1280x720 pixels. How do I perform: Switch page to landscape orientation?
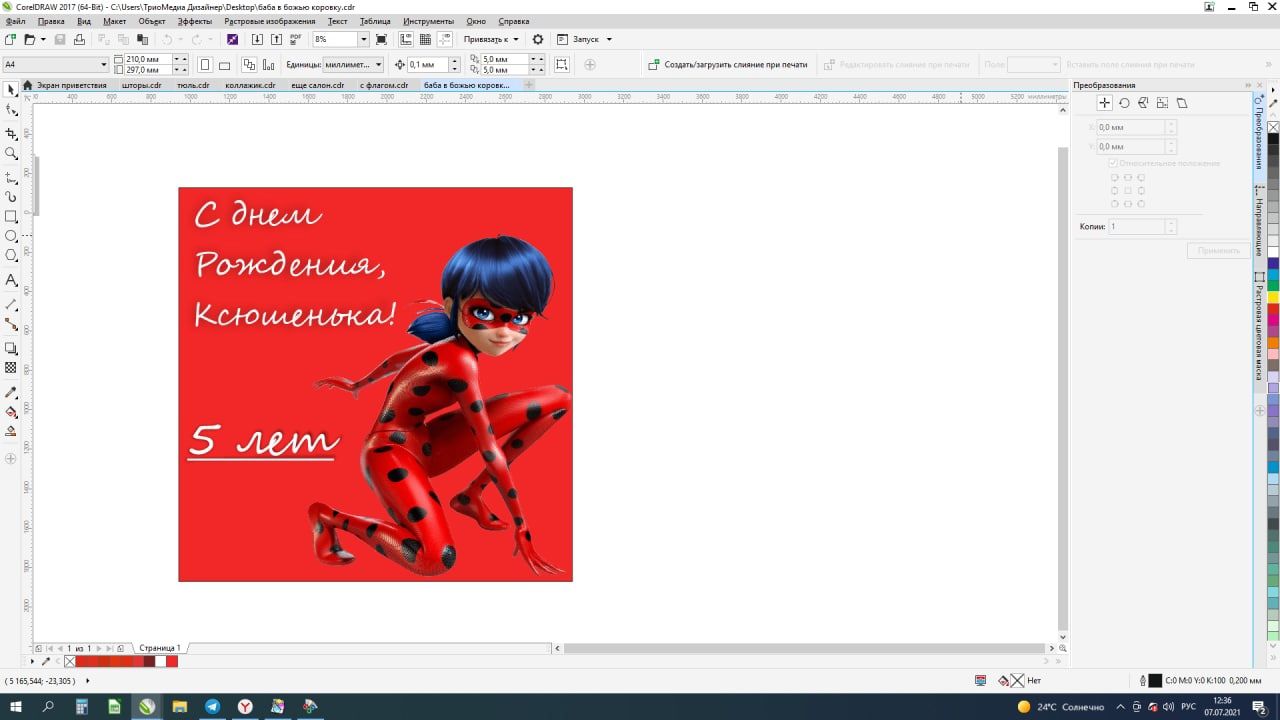point(224,65)
